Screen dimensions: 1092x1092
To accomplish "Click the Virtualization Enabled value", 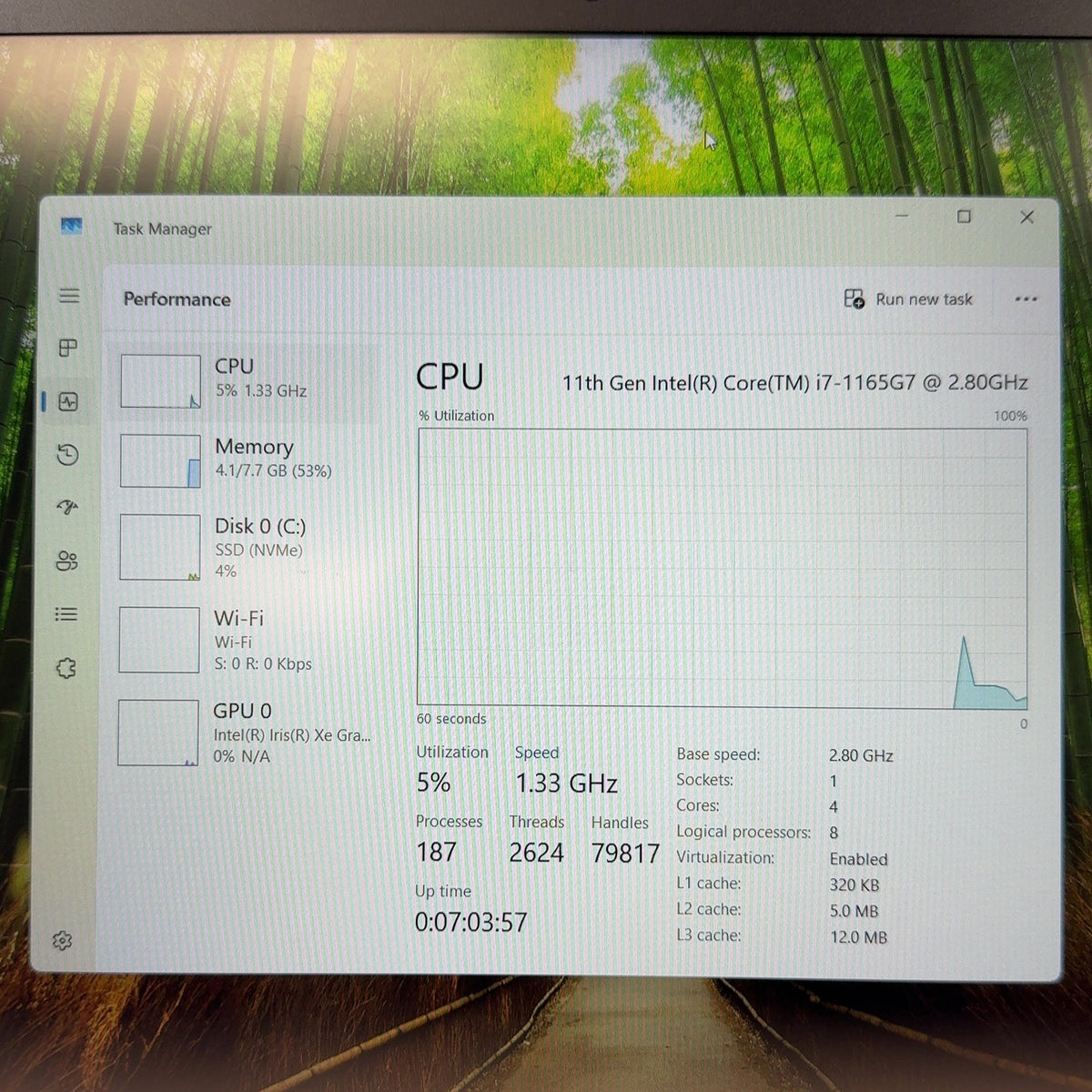I will (858, 859).
